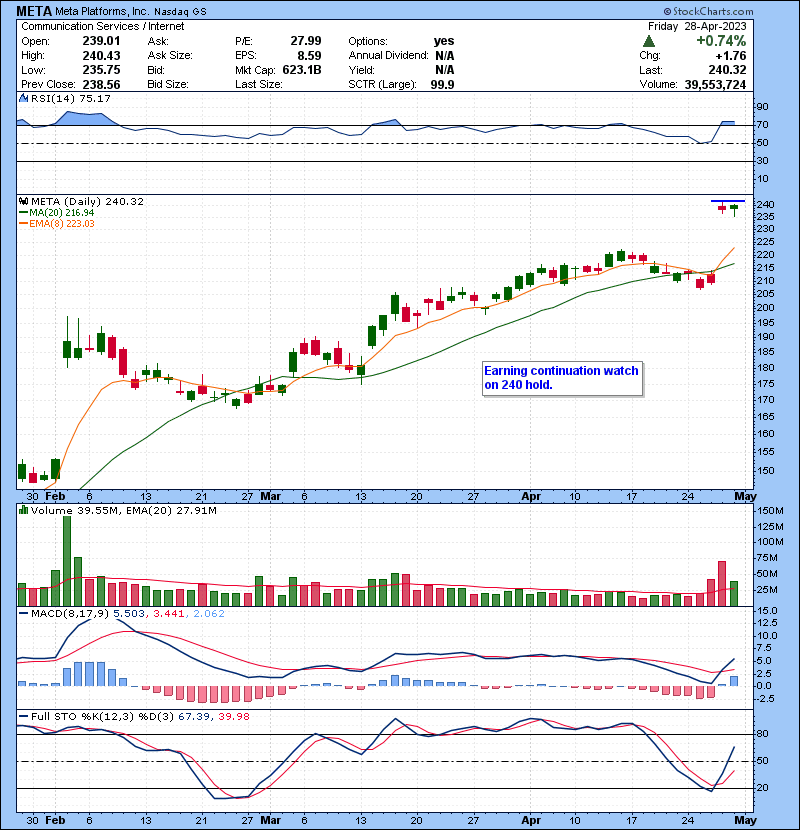The height and width of the screenshot is (830, 800).
Task: Click the Mkt Cap value 623.1B
Action: [302, 70]
